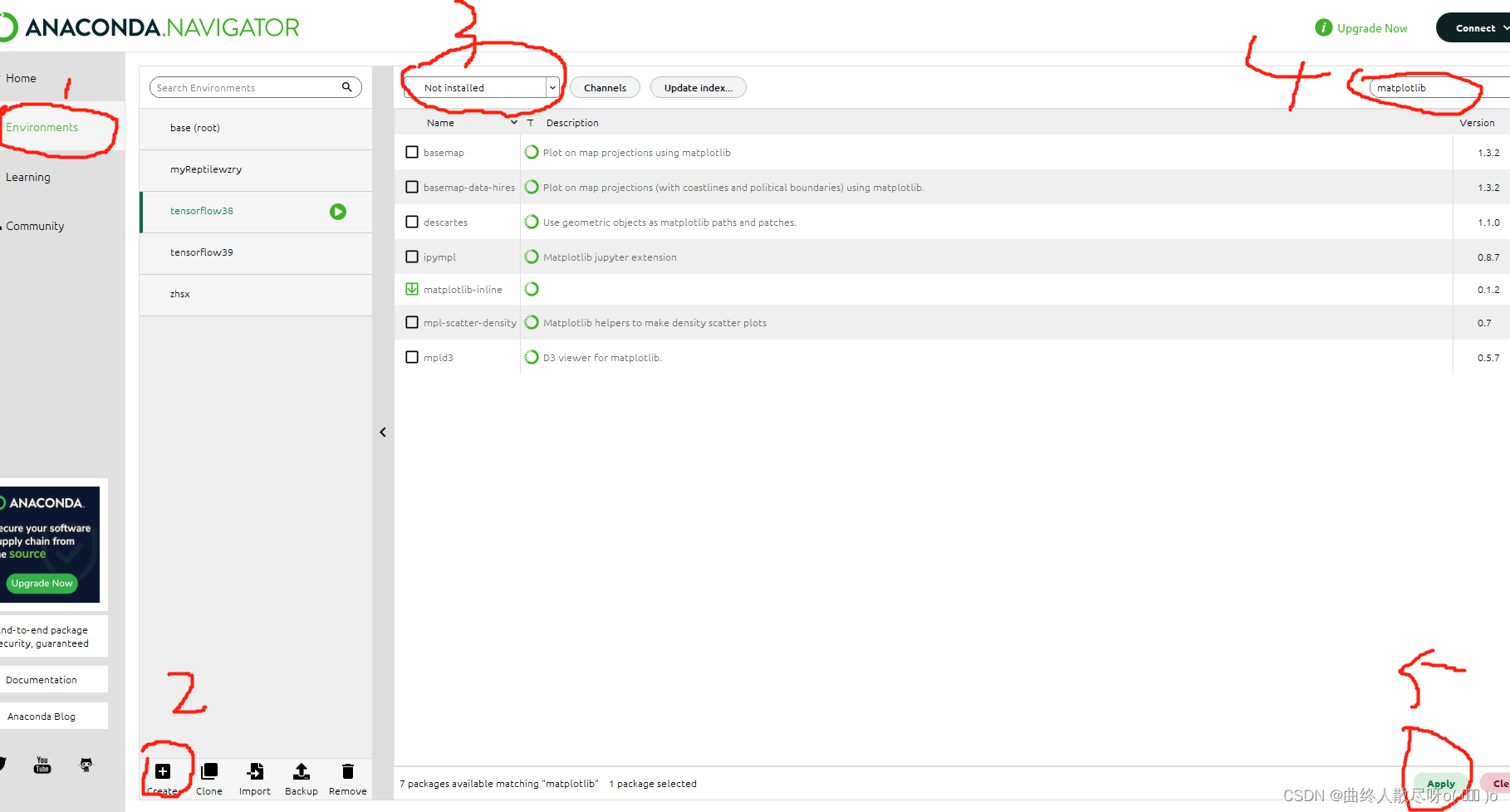Open the Connect dropdown menu
Image resolution: width=1510 pixels, height=812 pixels.
[1474, 28]
